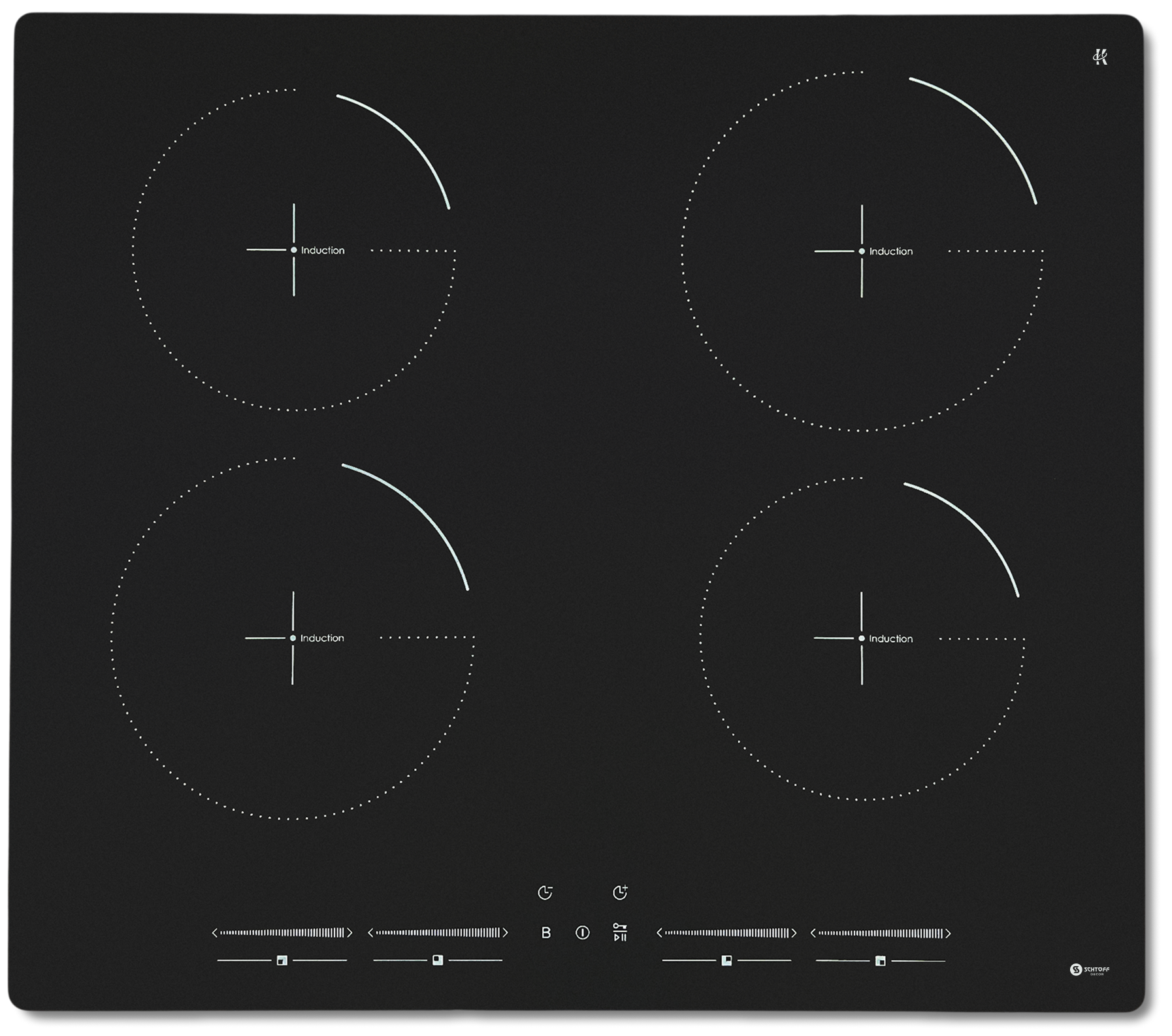Activate the B boost function
The image size is (1172, 1036).
tap(546, 933)
